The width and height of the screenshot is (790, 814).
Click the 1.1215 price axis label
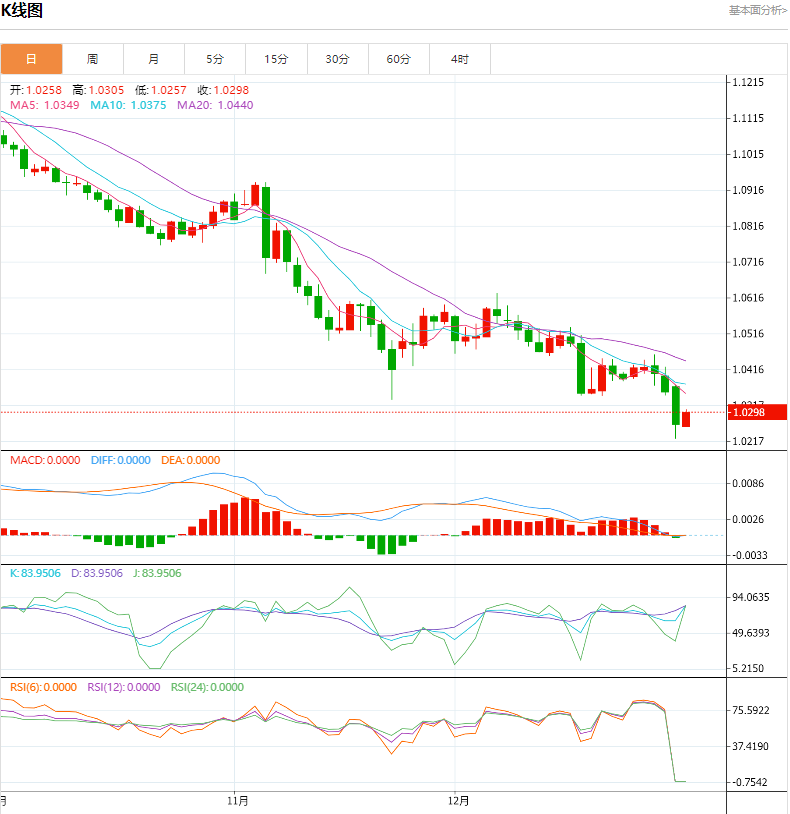pos(748,82)
